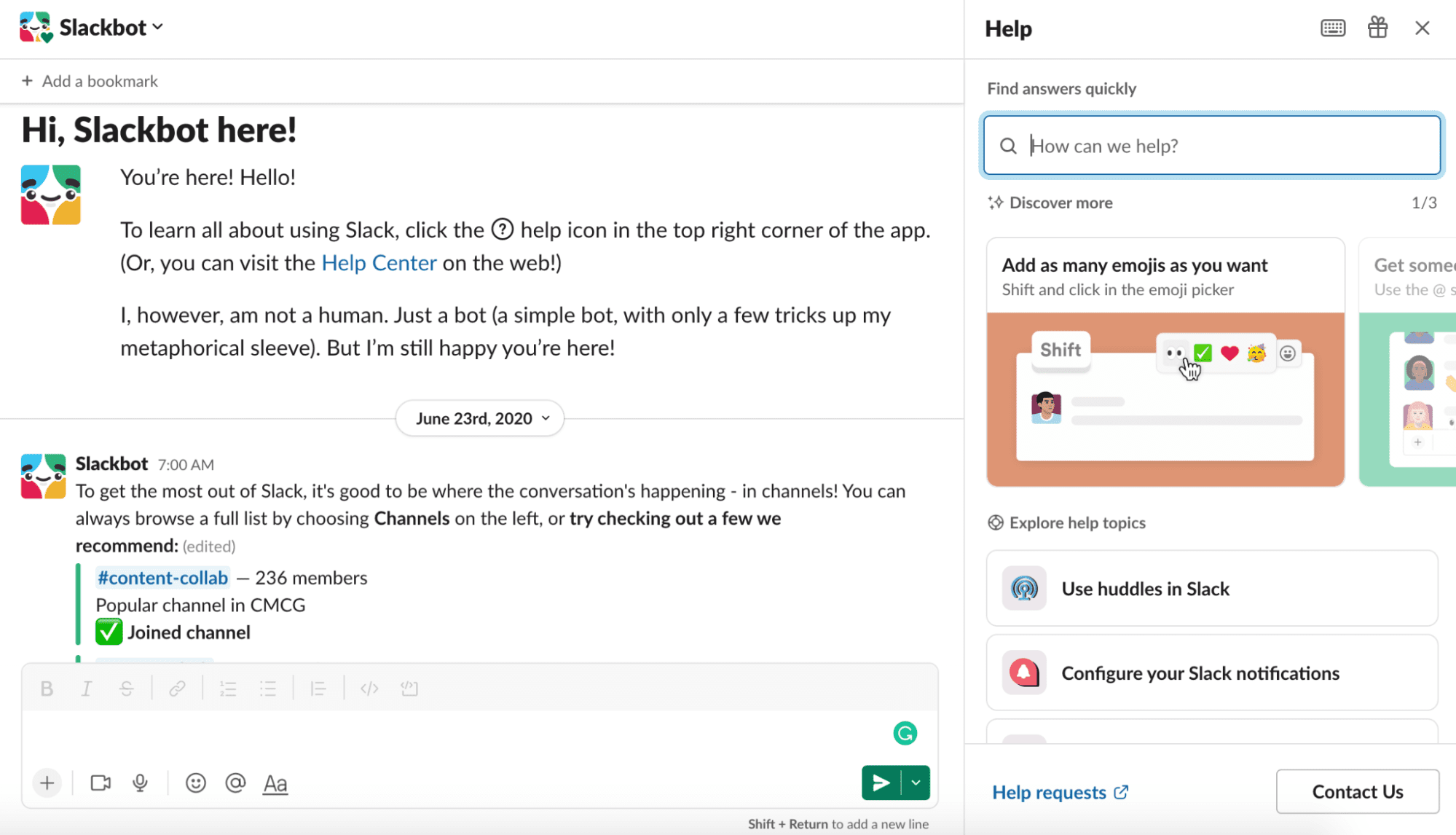Open the June 23rd, 2020 date dropdown
This screenshot has width=1456, height=835.
tap(480, 418)
